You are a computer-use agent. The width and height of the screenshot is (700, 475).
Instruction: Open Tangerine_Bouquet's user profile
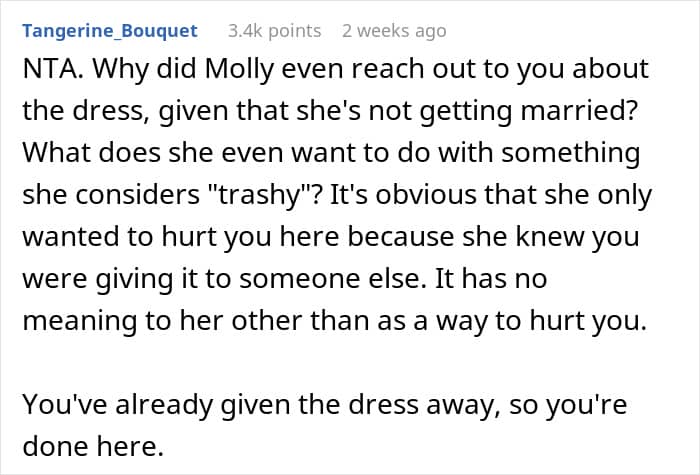coord(110,31)
